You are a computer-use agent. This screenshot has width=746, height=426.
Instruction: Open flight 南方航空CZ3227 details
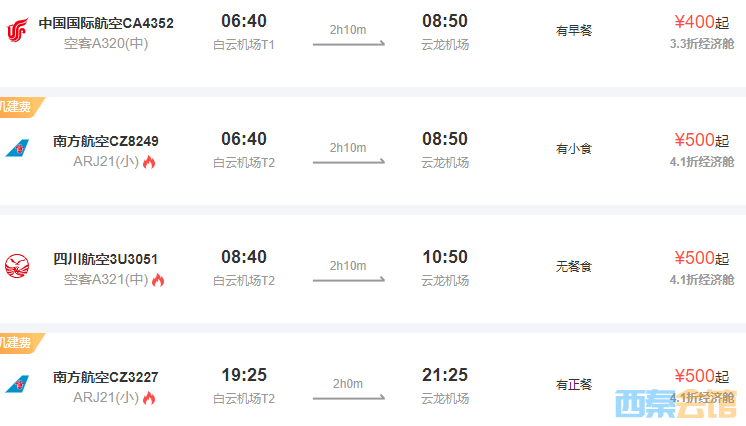coord(105,378)
